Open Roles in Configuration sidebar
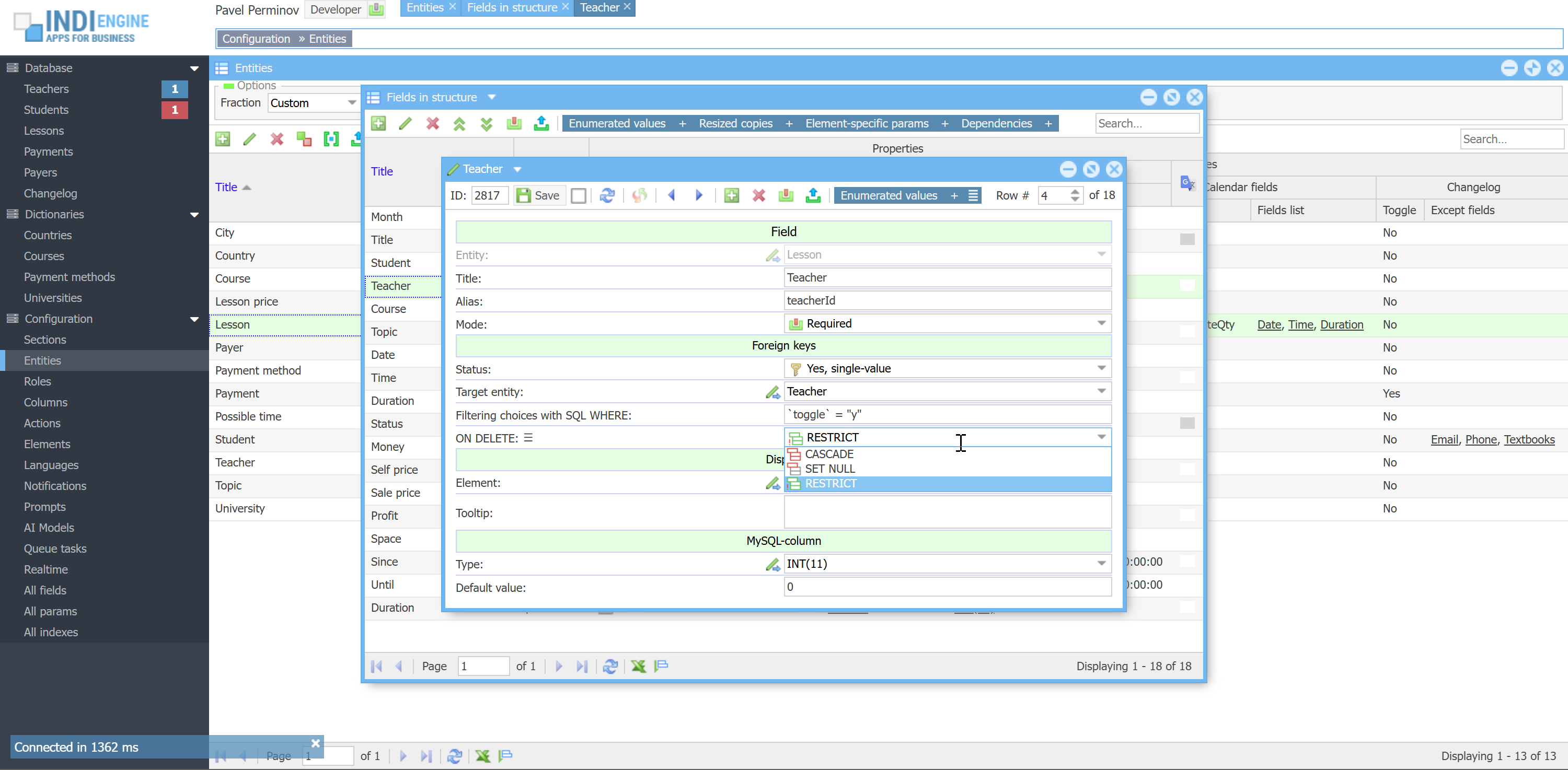Image resolution: width=1568 pixels, height=770 pixels. [x=37, y=381]
